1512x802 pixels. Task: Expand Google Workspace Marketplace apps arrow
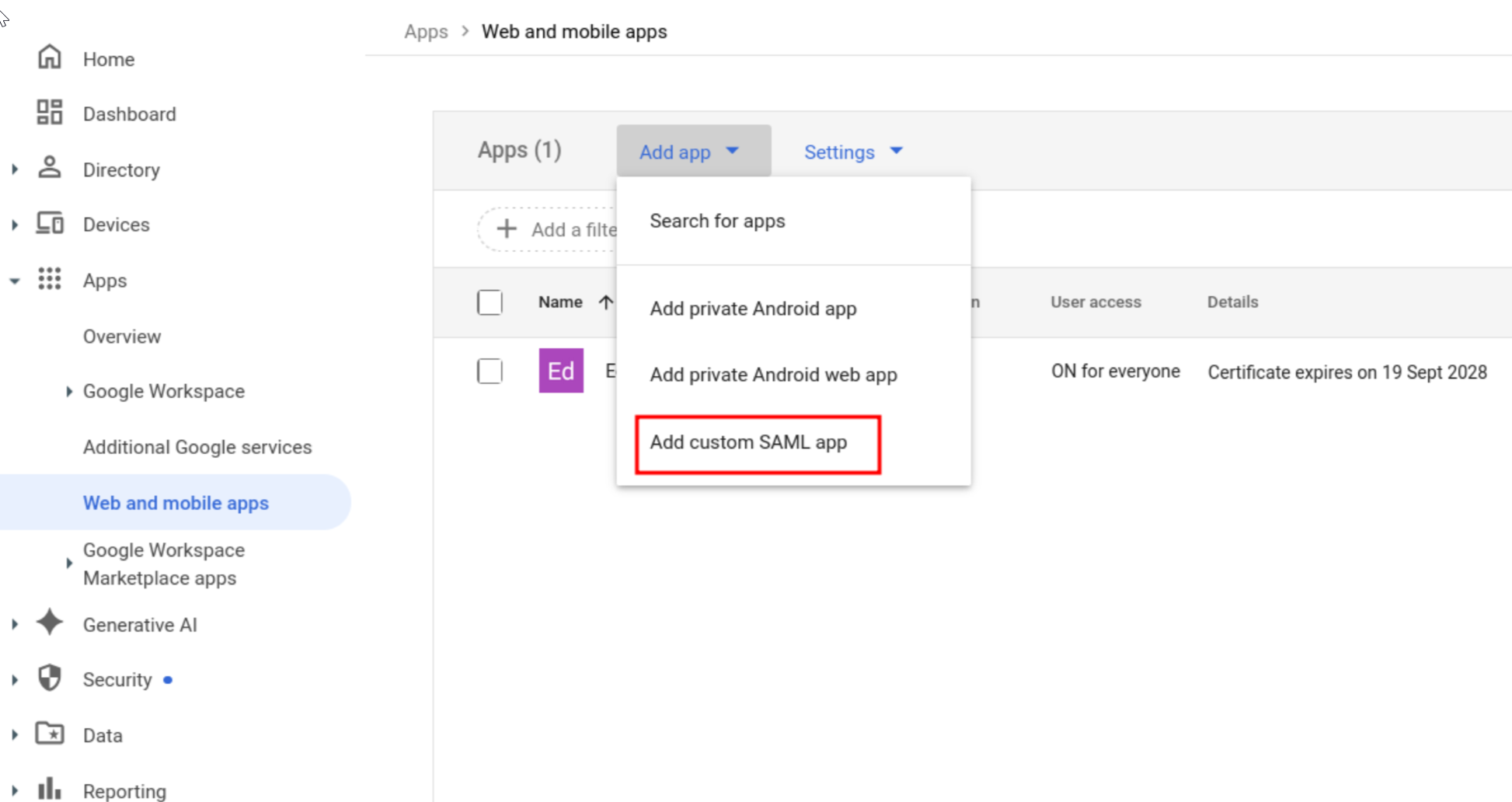[69, 563]
